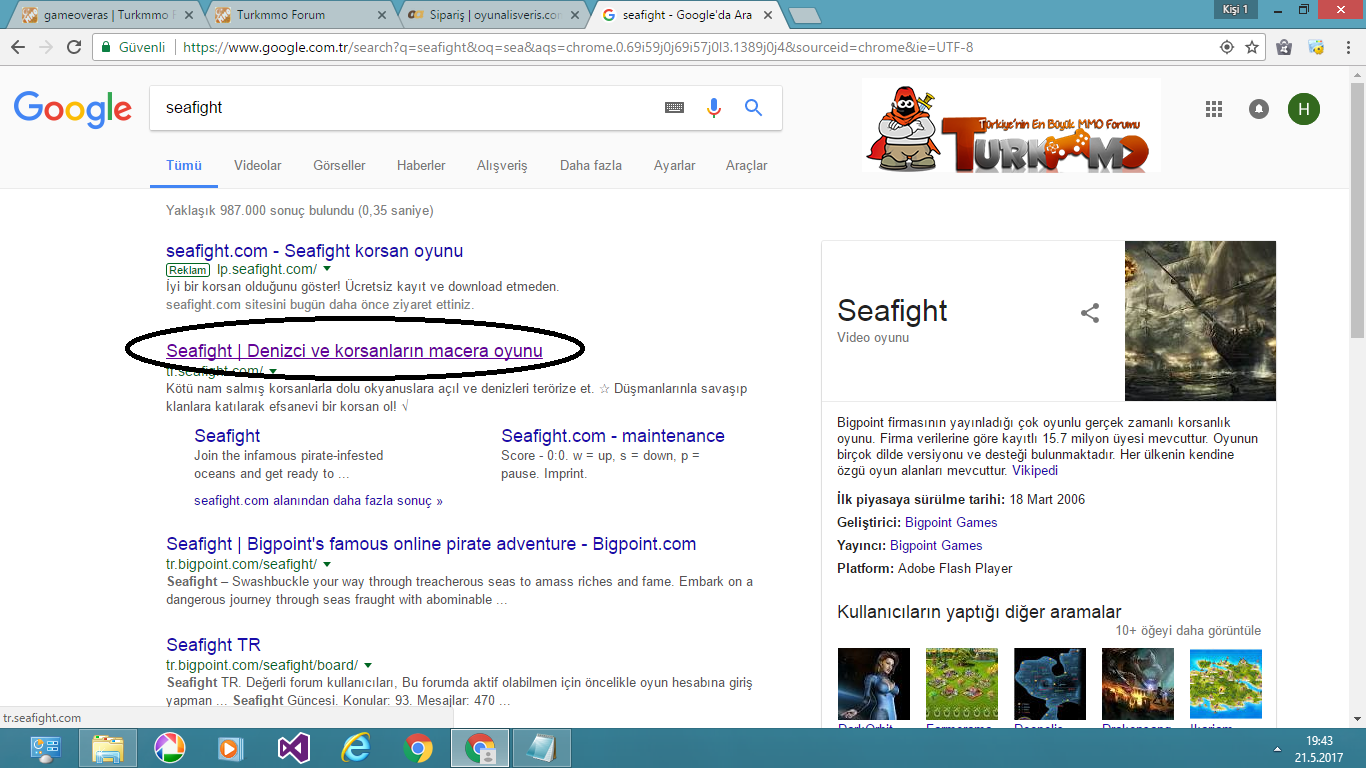Open the Picasa colorful pinwheel taskbar icon
1366x768 pixels.
pos(169,748)
